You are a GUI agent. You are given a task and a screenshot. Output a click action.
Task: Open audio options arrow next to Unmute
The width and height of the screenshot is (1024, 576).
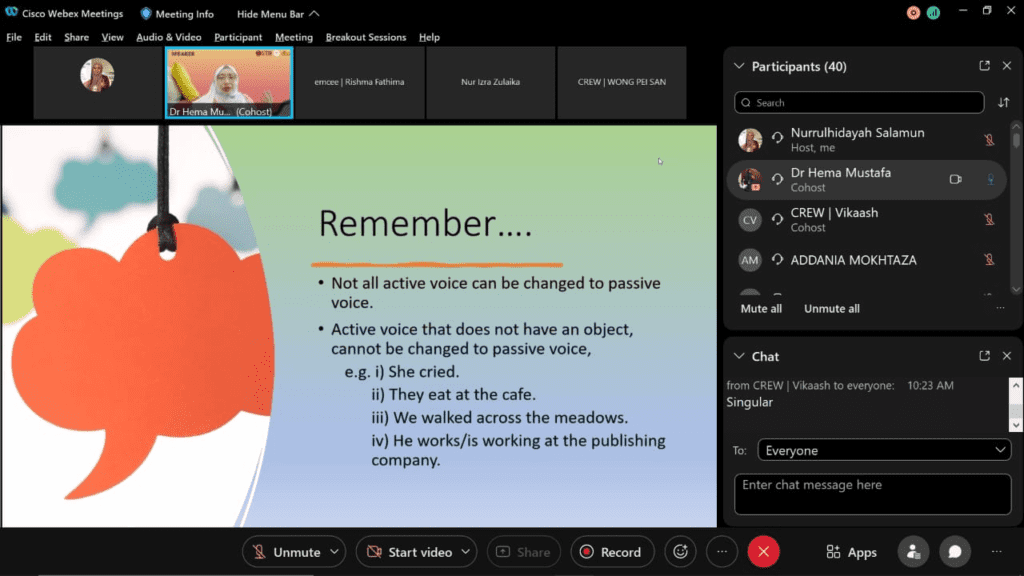[x=334, y=552]
